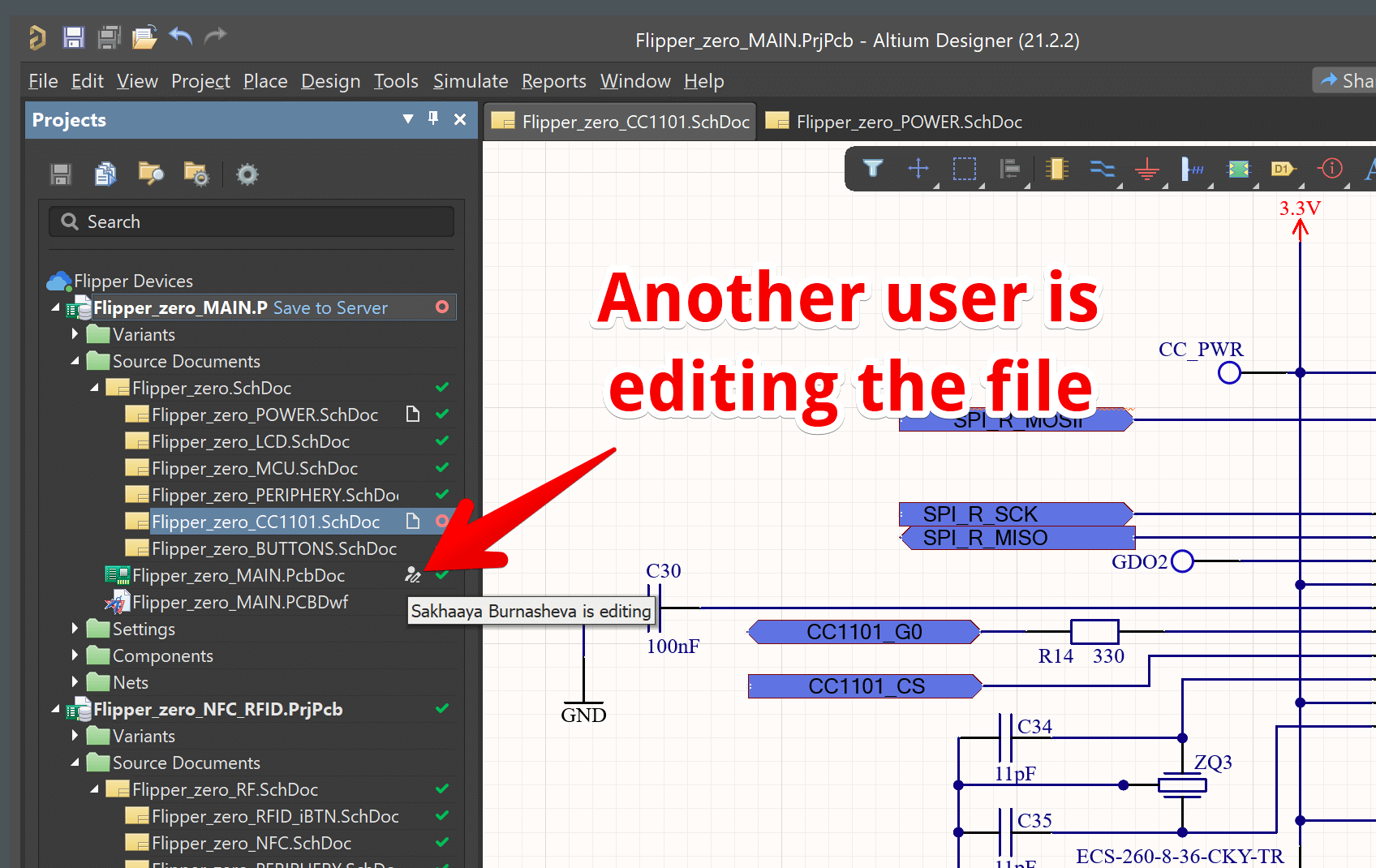Expand the Settings folder
This screenshot has height=868, width=1376.
point(75,628)
